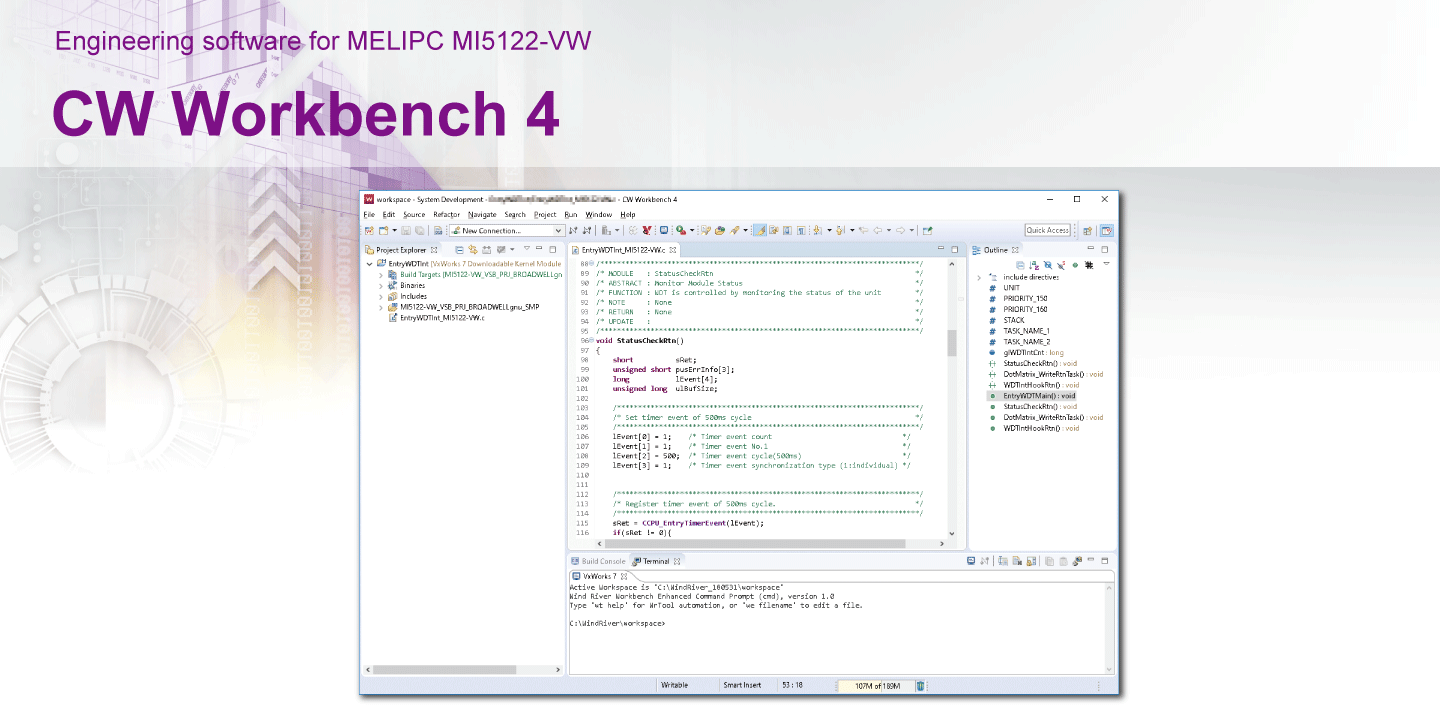Click the Open Perspective icon
1440x720 pixels.
1087,230
